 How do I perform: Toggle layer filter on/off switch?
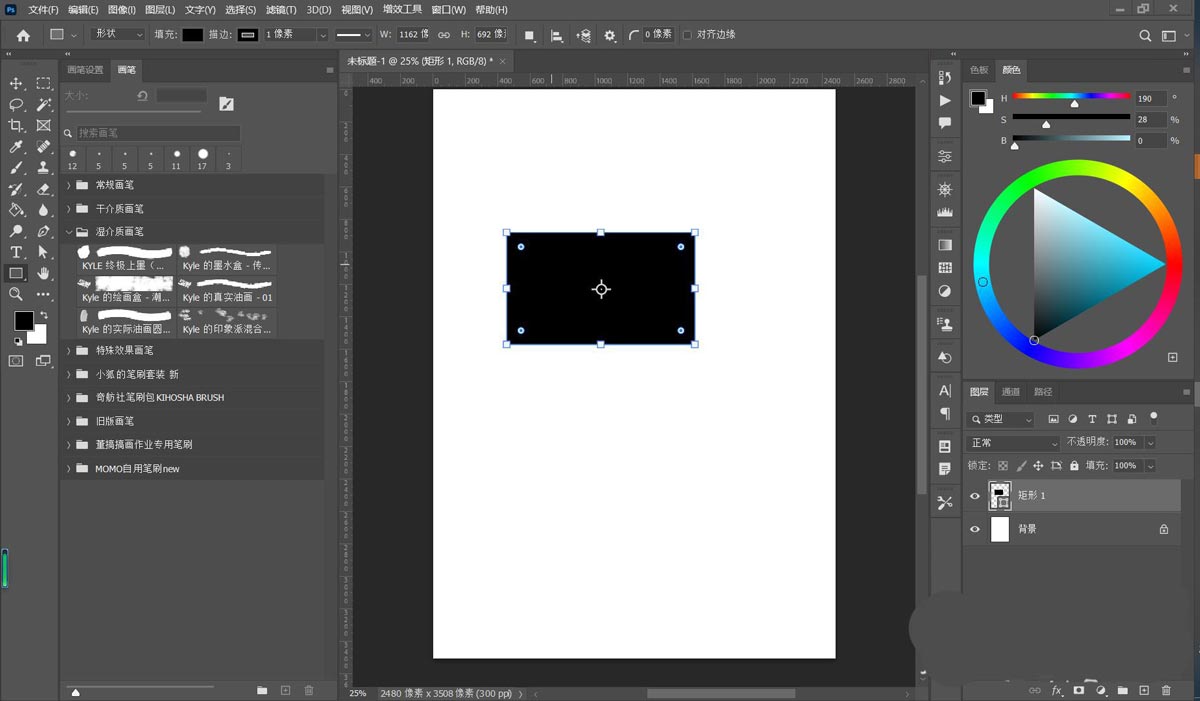tap(1154, 418)
